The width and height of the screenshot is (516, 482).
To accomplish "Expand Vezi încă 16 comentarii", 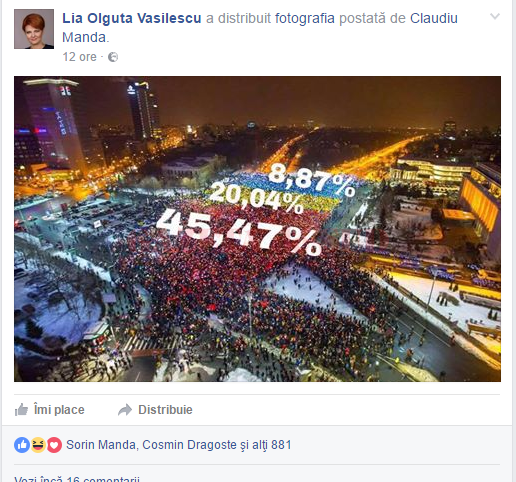I will coord(77,479).
